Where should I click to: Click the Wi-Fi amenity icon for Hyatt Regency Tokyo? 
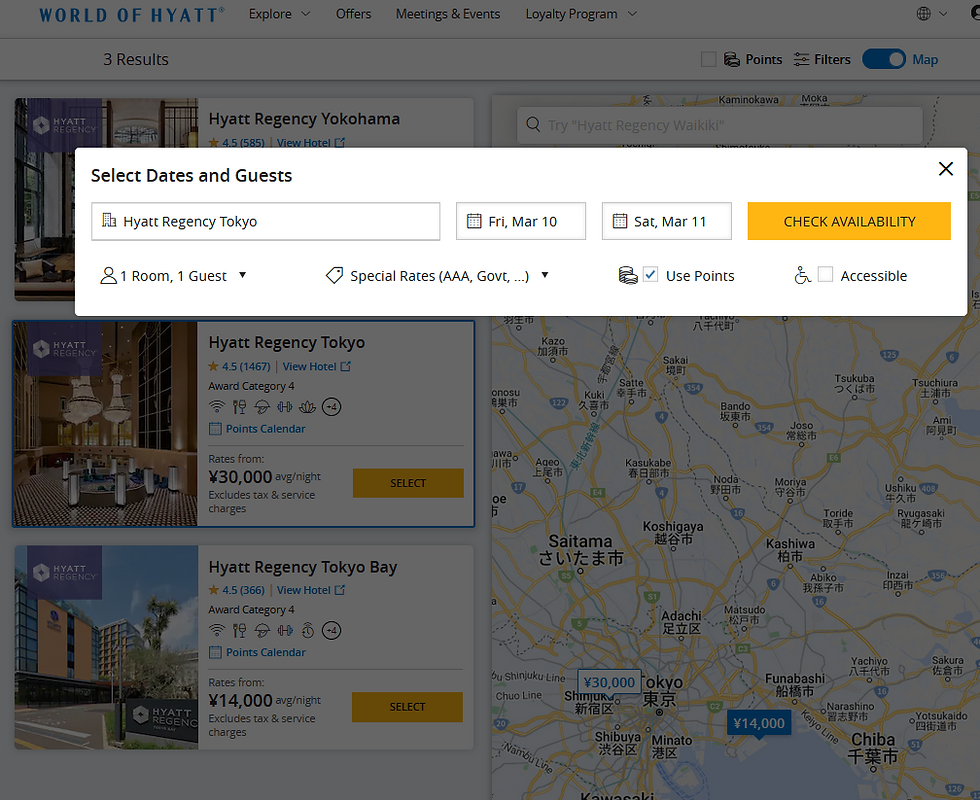pos(216,407)
